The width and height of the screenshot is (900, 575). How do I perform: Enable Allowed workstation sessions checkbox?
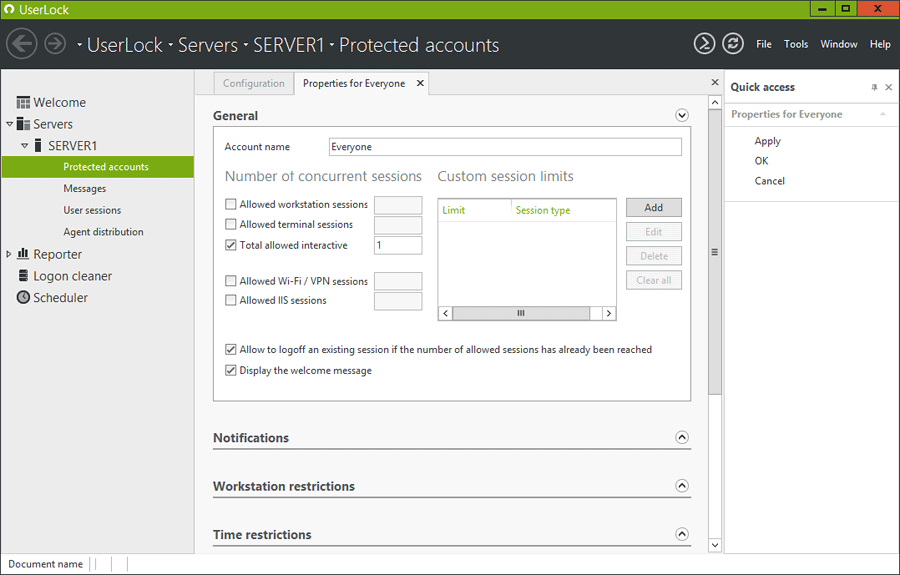coord(231,205)
